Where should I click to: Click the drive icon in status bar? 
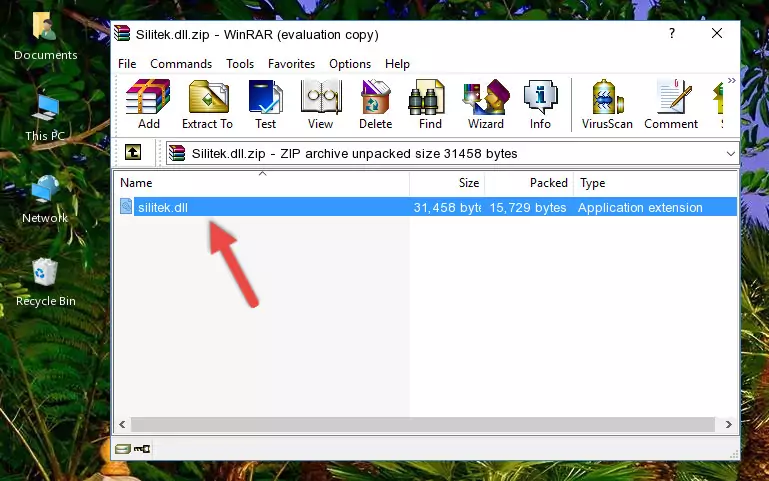pyautogui.click(x=123, y=449)
